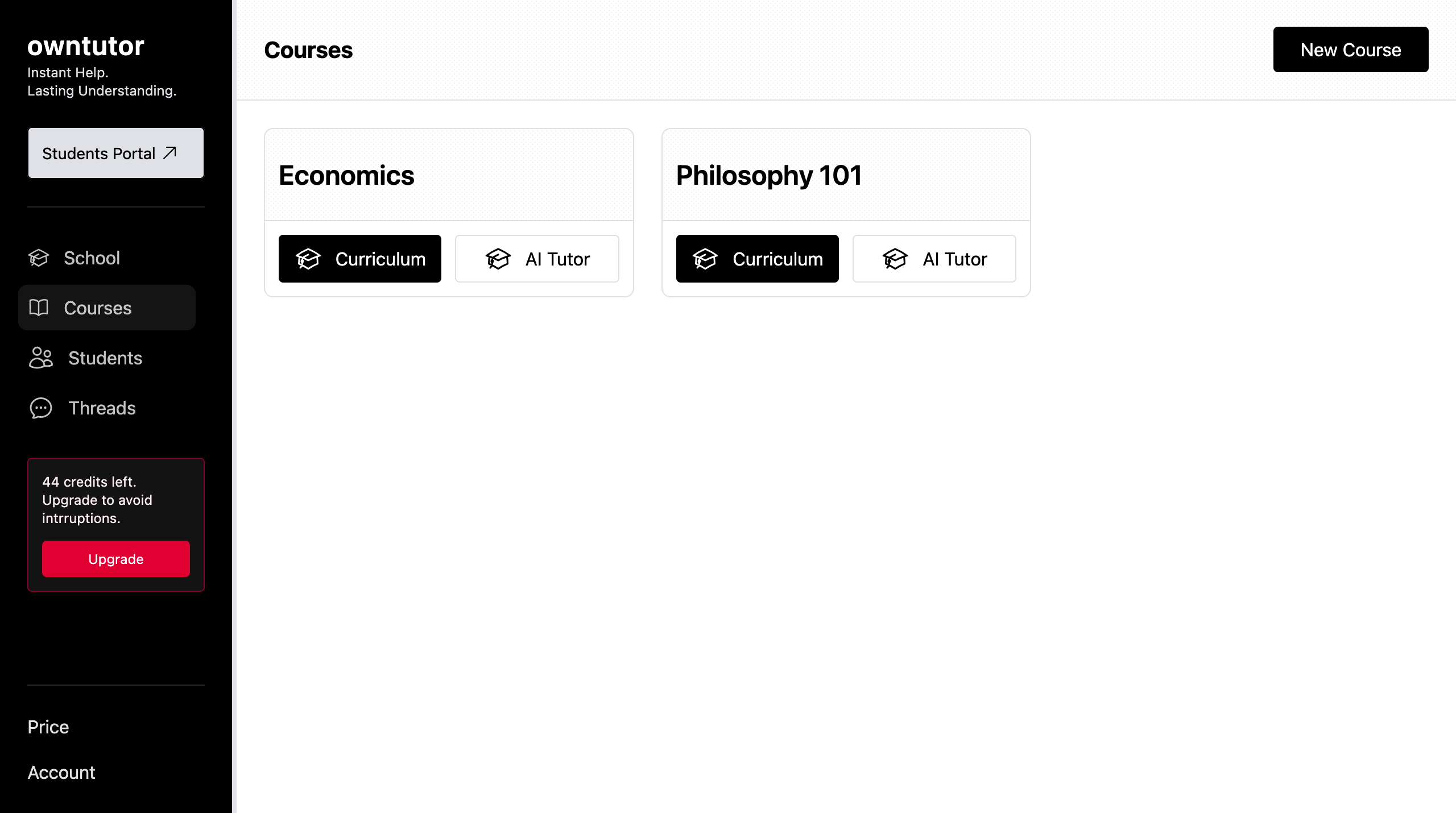Image resolution: width=1456 pixels, height=813 pixels.
Task: Open the Curriculum for Philosophy 101
Action: (757, 259)
